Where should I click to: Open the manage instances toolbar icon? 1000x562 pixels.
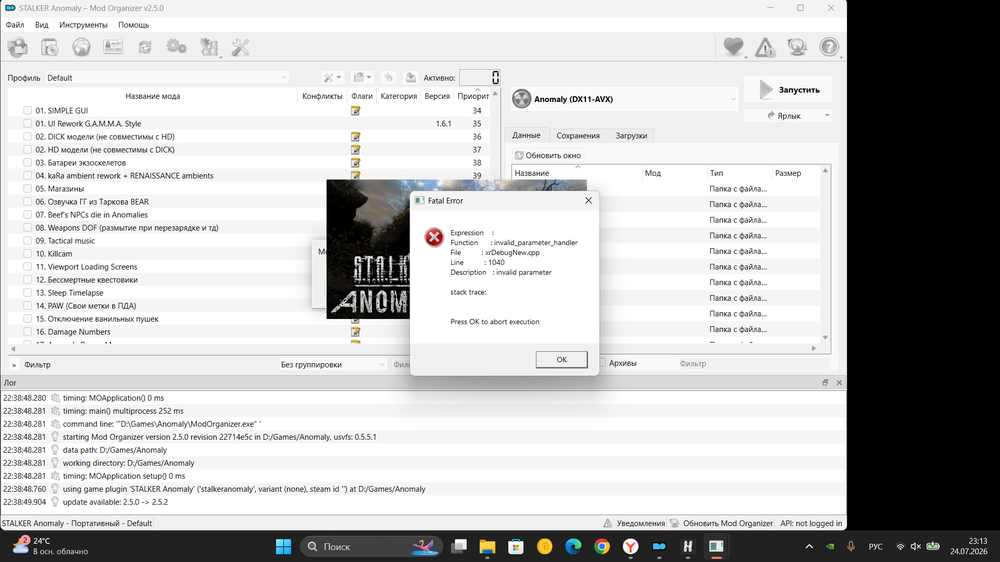18,47
